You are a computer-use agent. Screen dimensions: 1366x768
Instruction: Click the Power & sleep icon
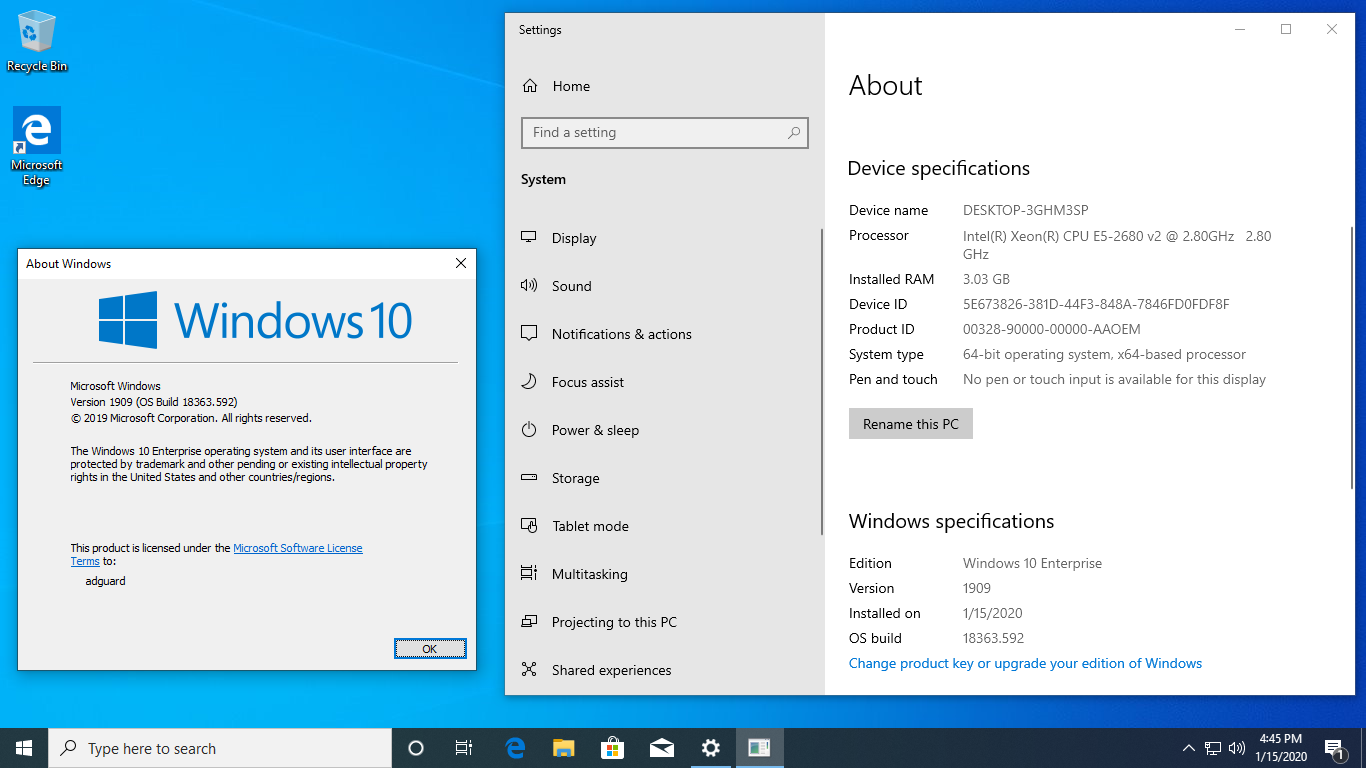(x=529, y=430)
